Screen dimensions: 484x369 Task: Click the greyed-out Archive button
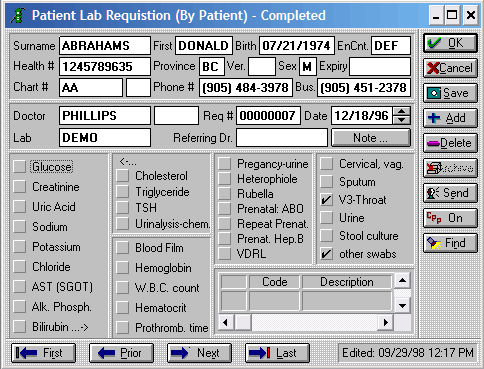[450, 168]
